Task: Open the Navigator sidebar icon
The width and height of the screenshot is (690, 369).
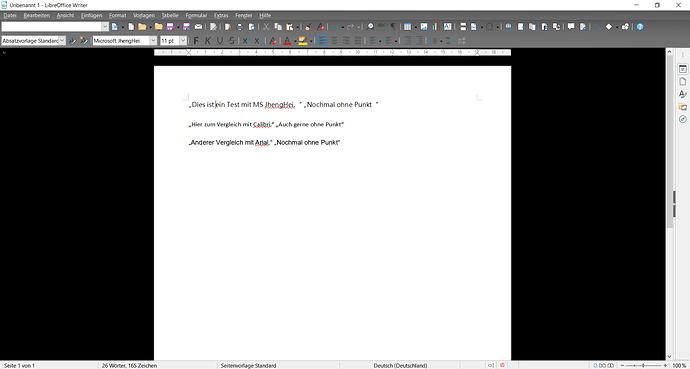Action: click(x=683, y=119)
